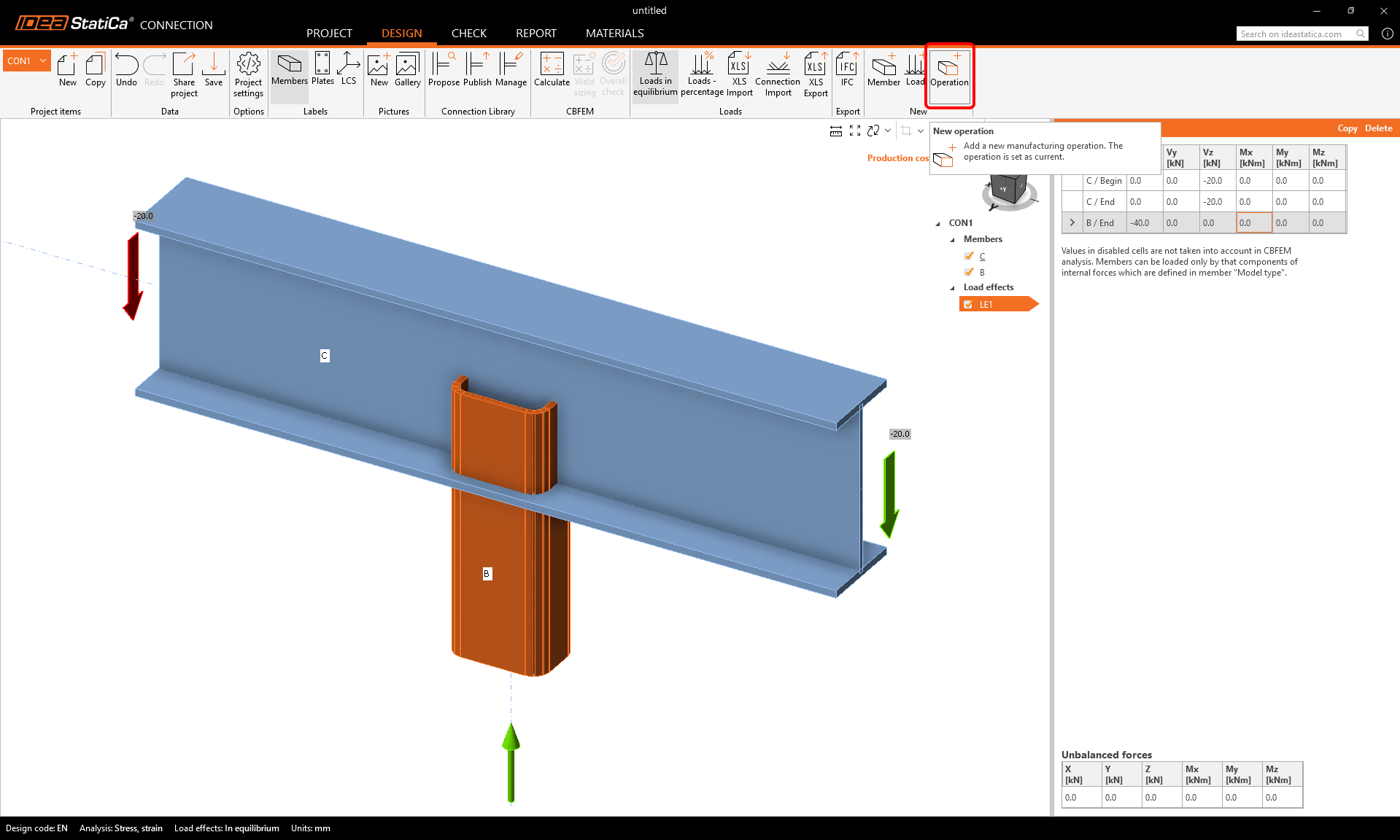Open Project settings
The height and width of the screenshot is (840, 1400).
tap(248, 74)
